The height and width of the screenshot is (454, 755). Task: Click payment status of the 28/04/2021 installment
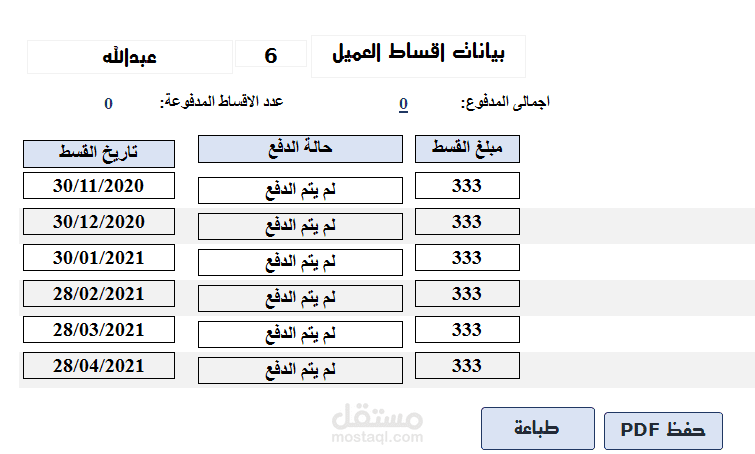300,370
